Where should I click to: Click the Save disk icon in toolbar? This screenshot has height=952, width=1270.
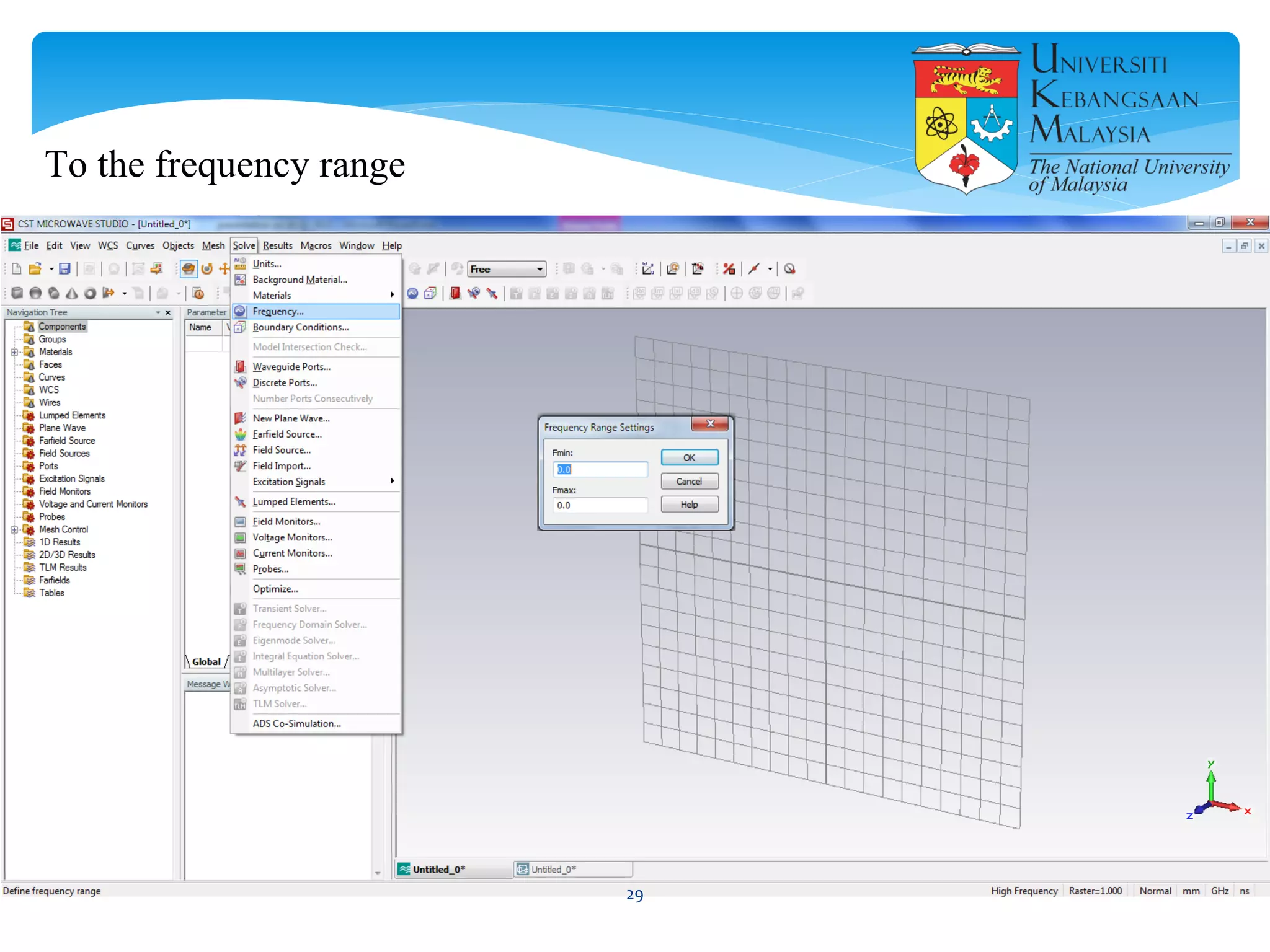64,268
